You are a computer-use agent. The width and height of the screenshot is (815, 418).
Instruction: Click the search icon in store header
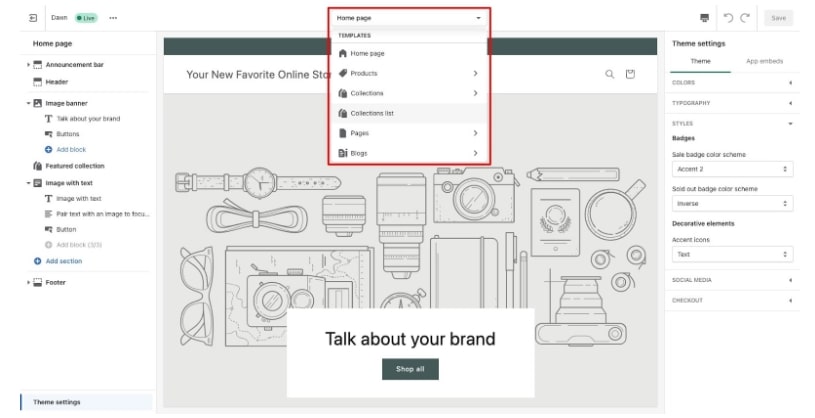(x=610, y=74)
